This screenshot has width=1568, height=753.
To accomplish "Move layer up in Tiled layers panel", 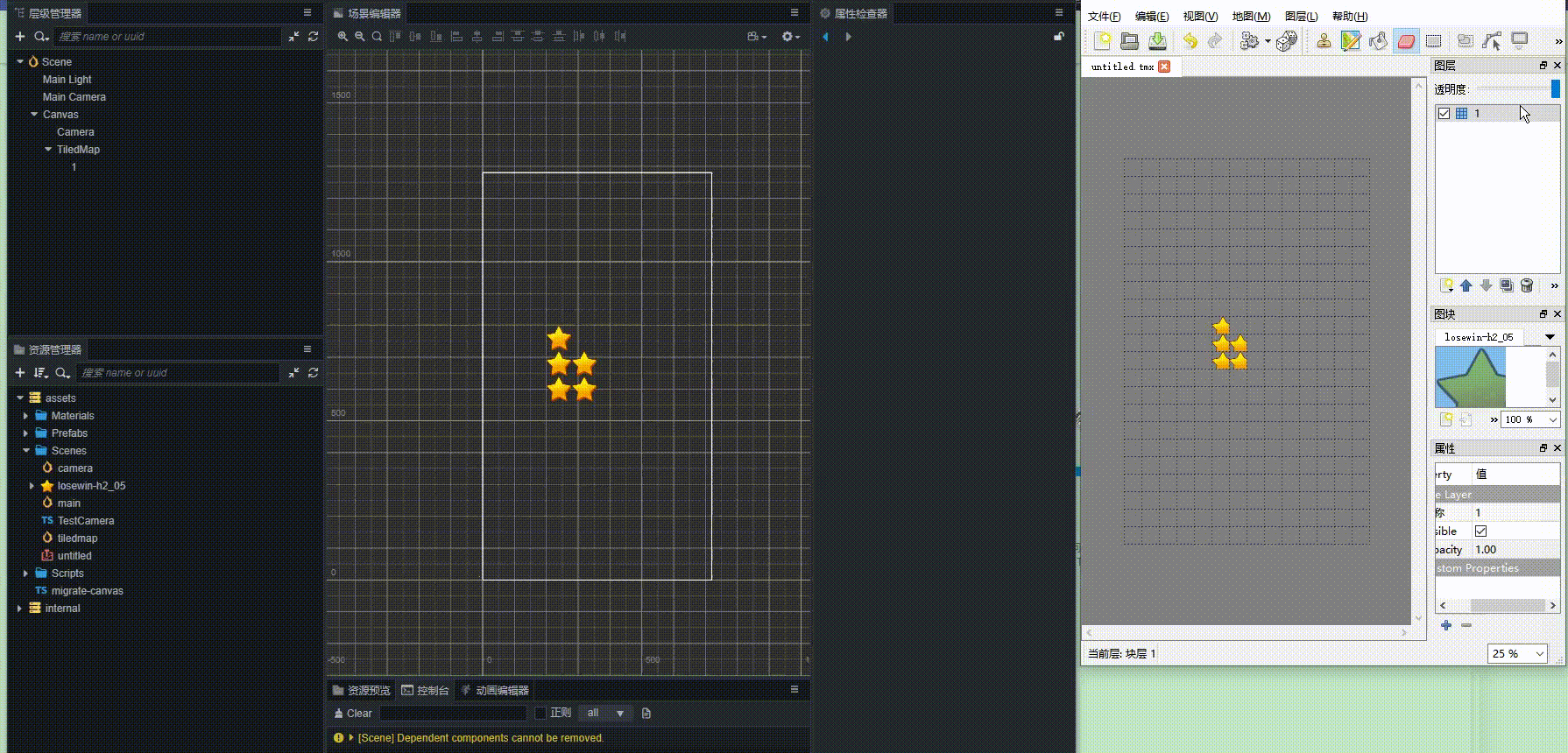I will click(1466, 285).
